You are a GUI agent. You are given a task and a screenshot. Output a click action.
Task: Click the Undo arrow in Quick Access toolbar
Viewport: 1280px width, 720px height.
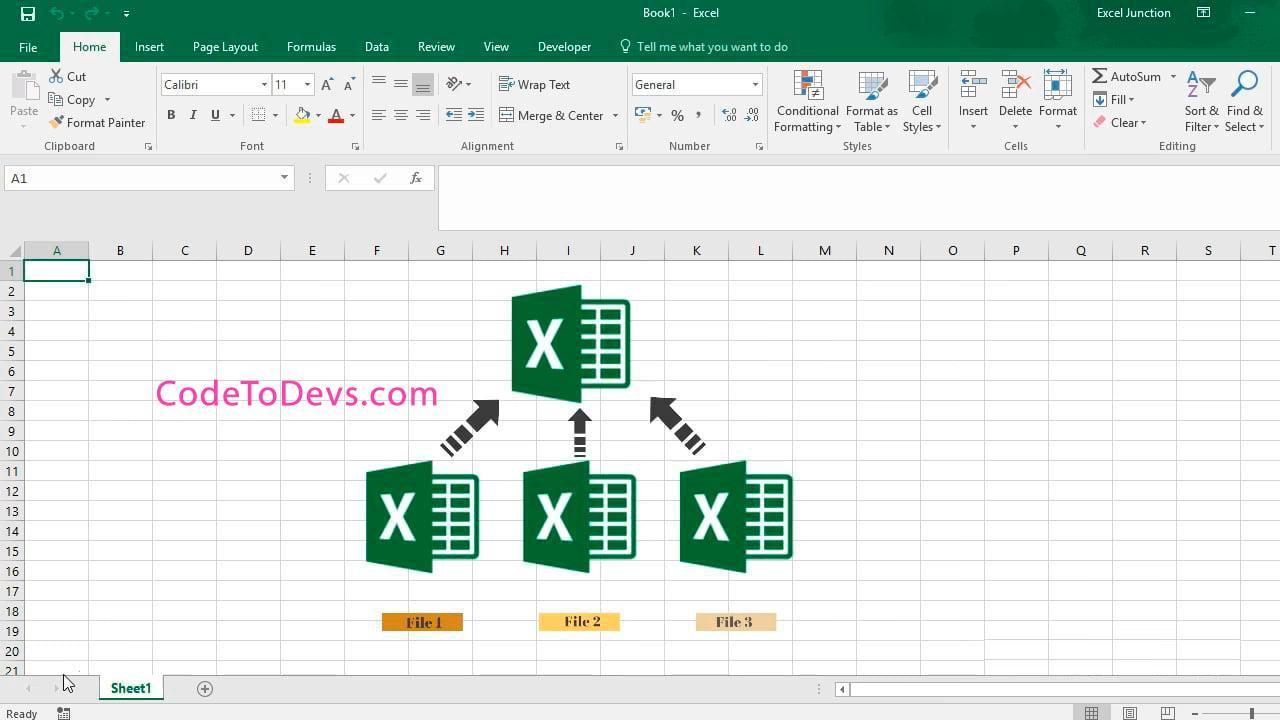click(x=57, y=14)
